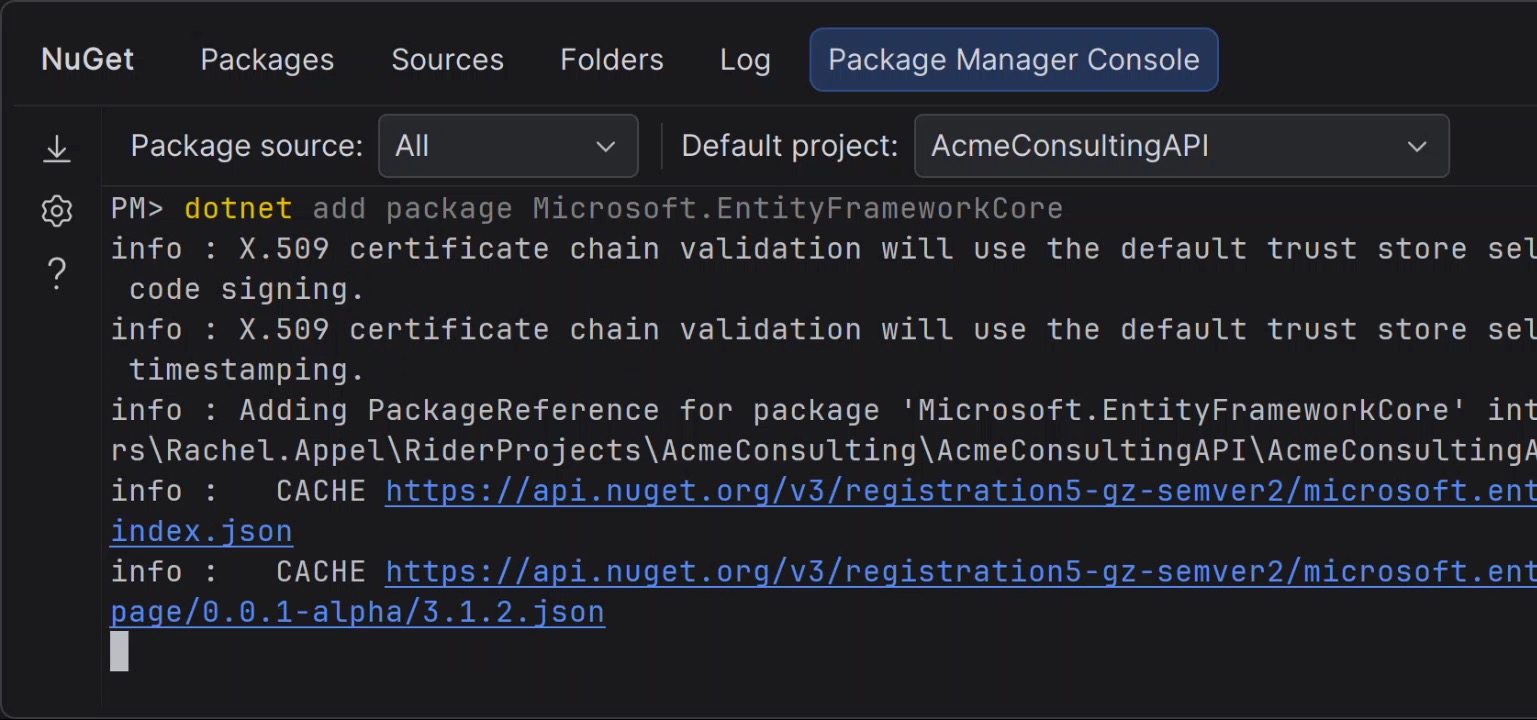Screen dimensions: 1537x720
Task: Open the Sources tab
Action: 447,60
